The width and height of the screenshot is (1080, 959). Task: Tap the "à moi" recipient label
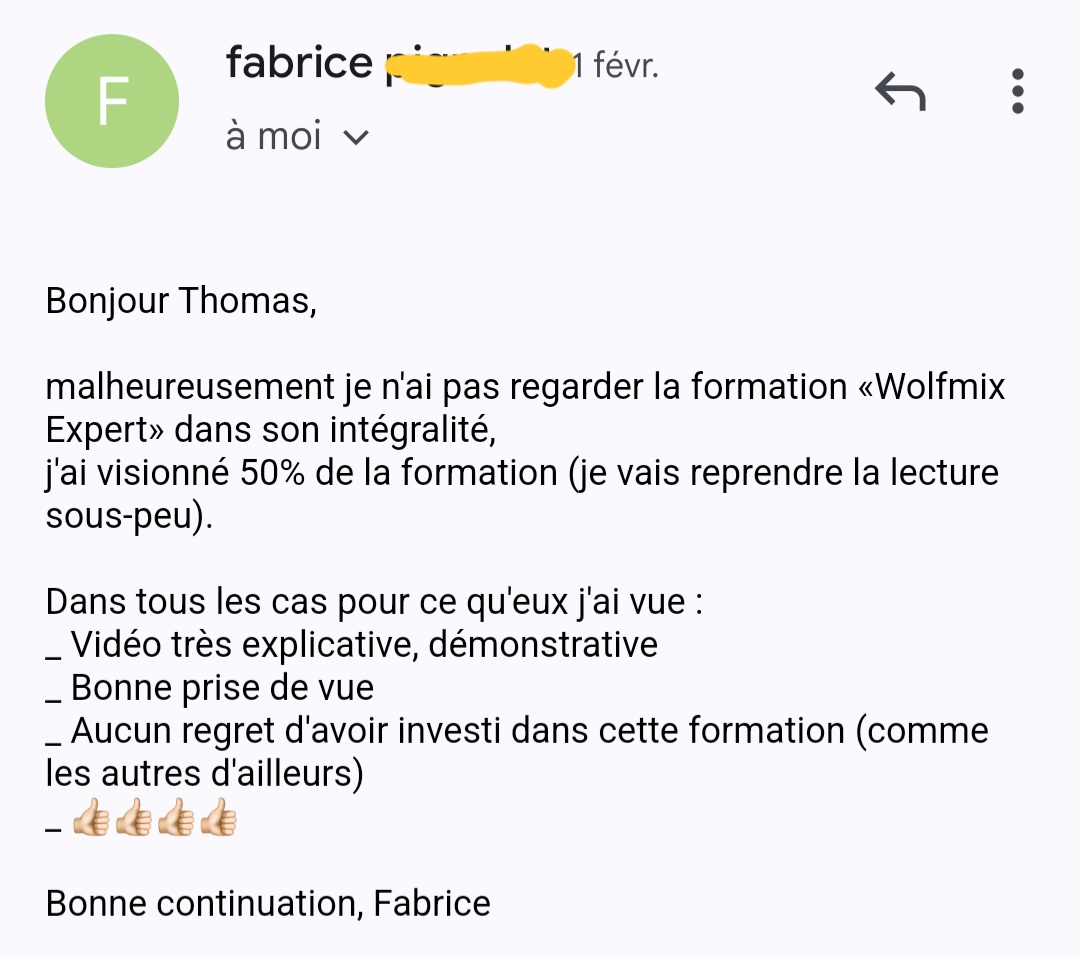(x=274, y=136)
